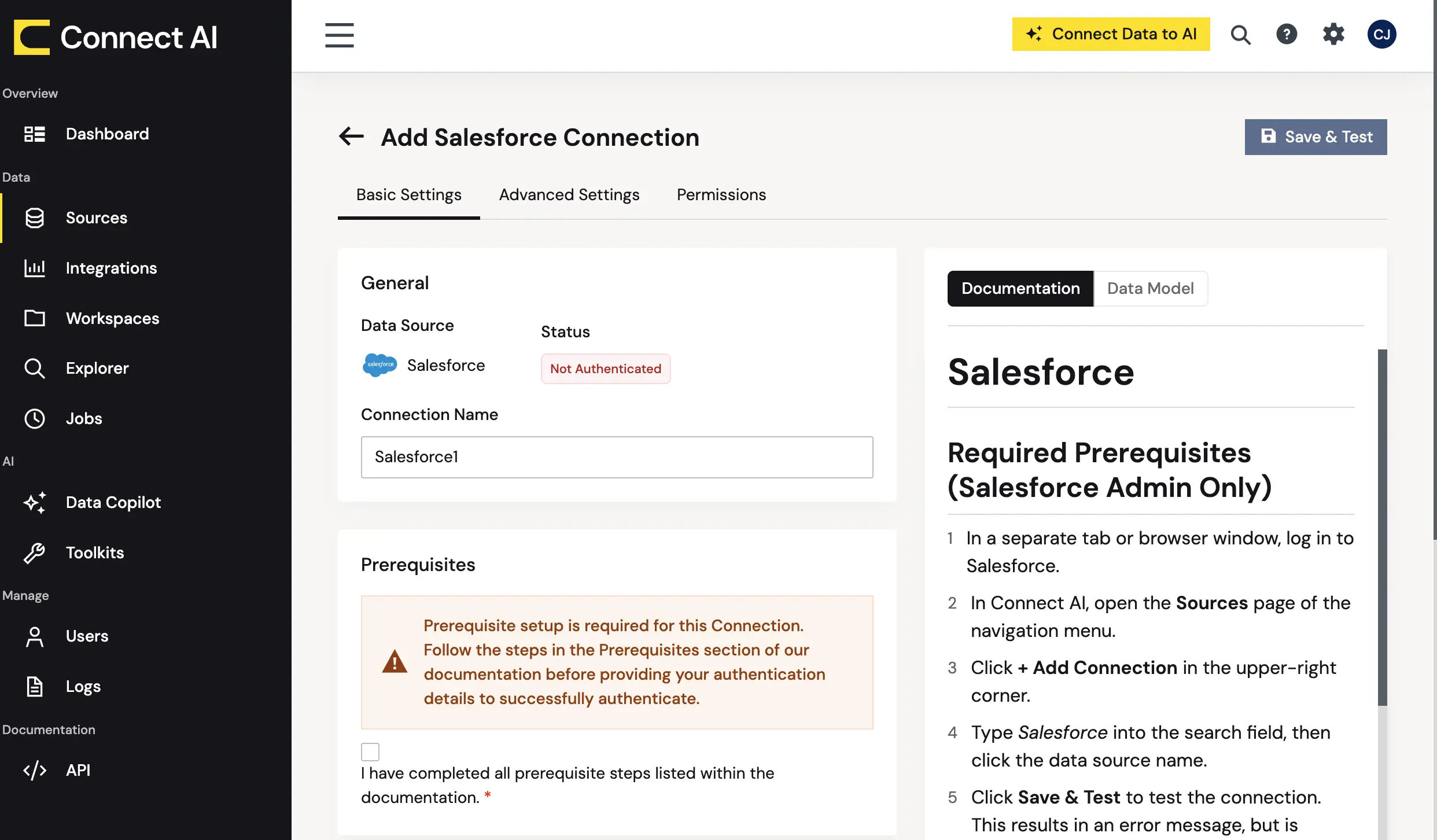This screenshot has height=840, width=1437.
Task: Click the Connect Data to AI button
Action: pos(1111,34)
